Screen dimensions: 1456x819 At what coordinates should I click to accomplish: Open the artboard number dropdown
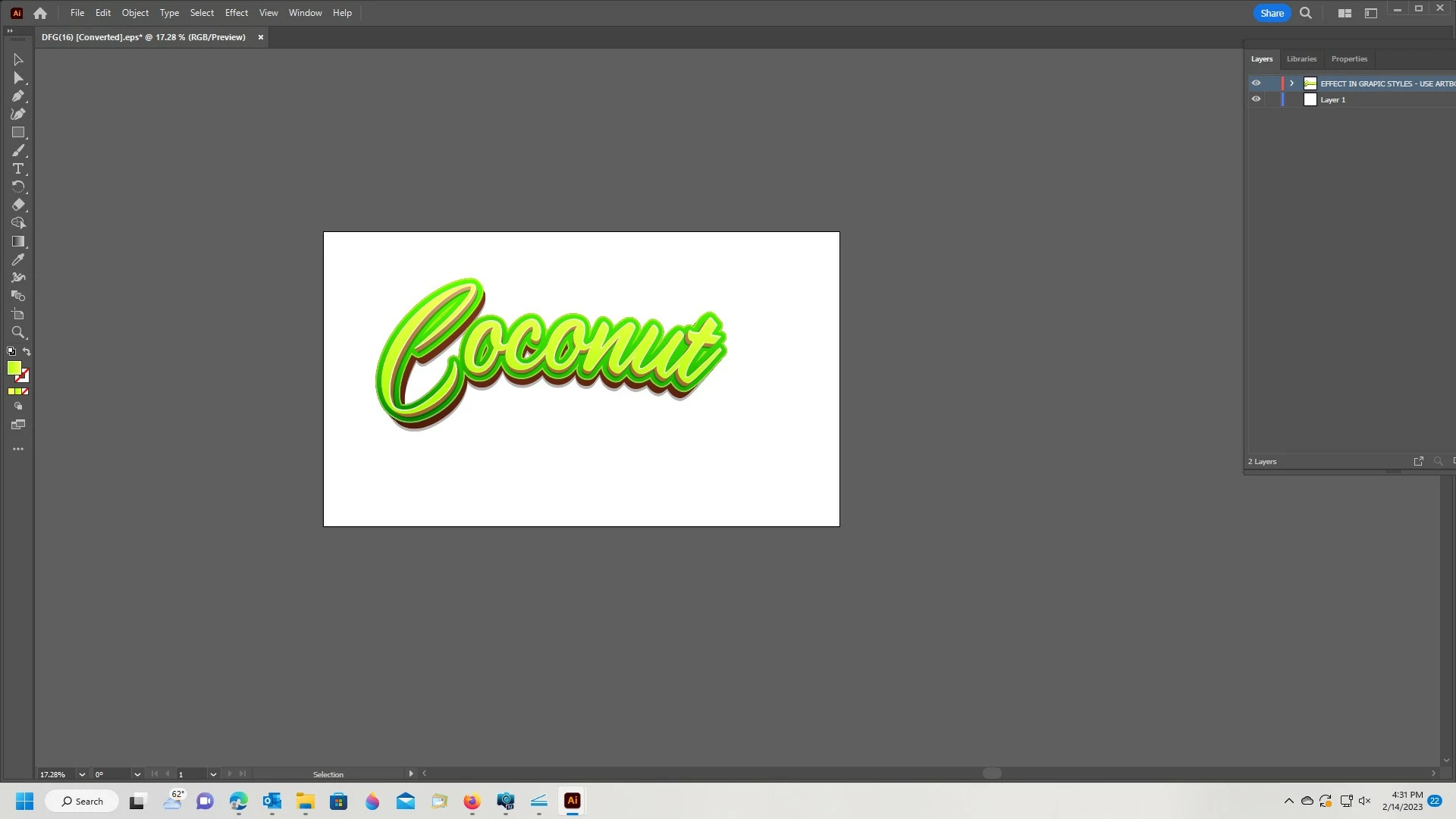(213, 774)
